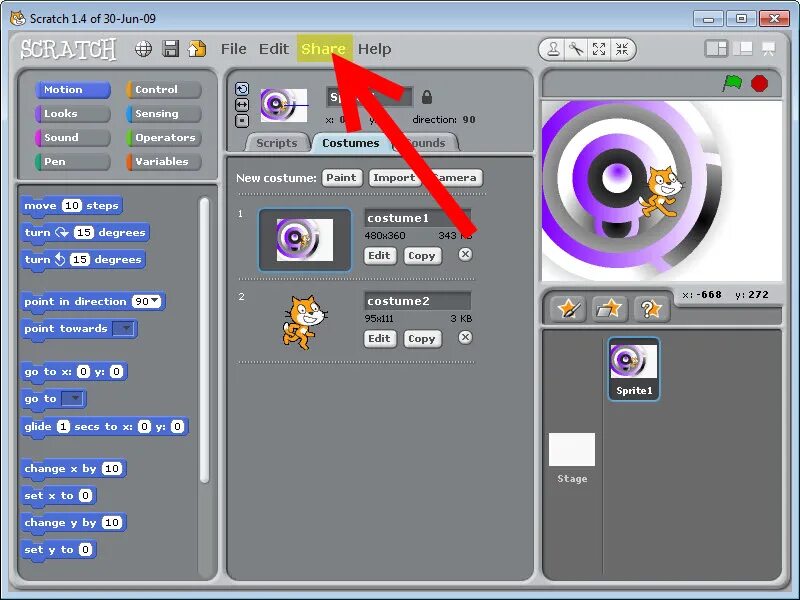Screen dimensions: 800x600
Task: Click the red stop sign button
Action: 759,83
